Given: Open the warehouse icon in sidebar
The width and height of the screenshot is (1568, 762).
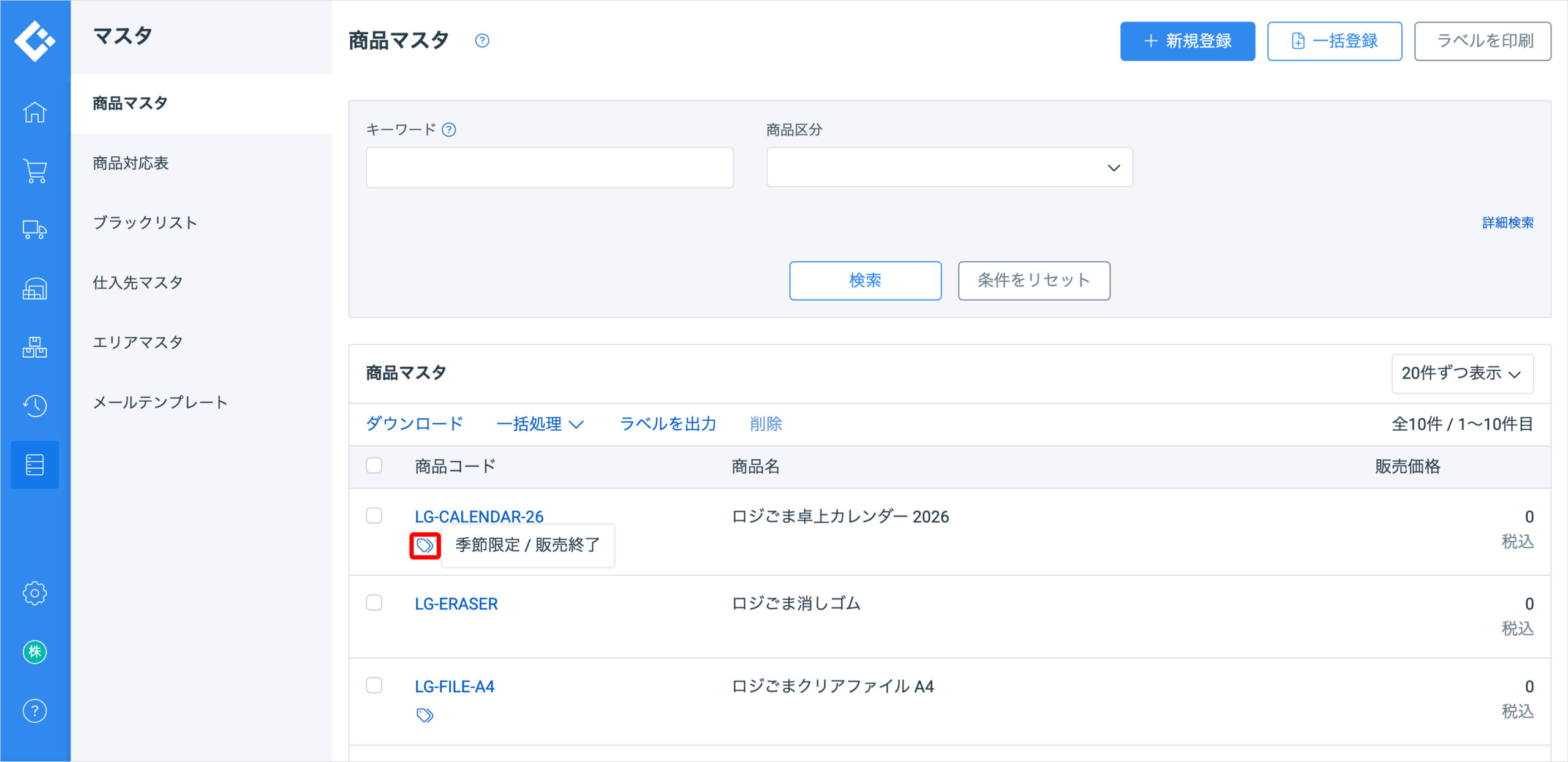Looking at the screenshot, I should (x=35, y=289).
